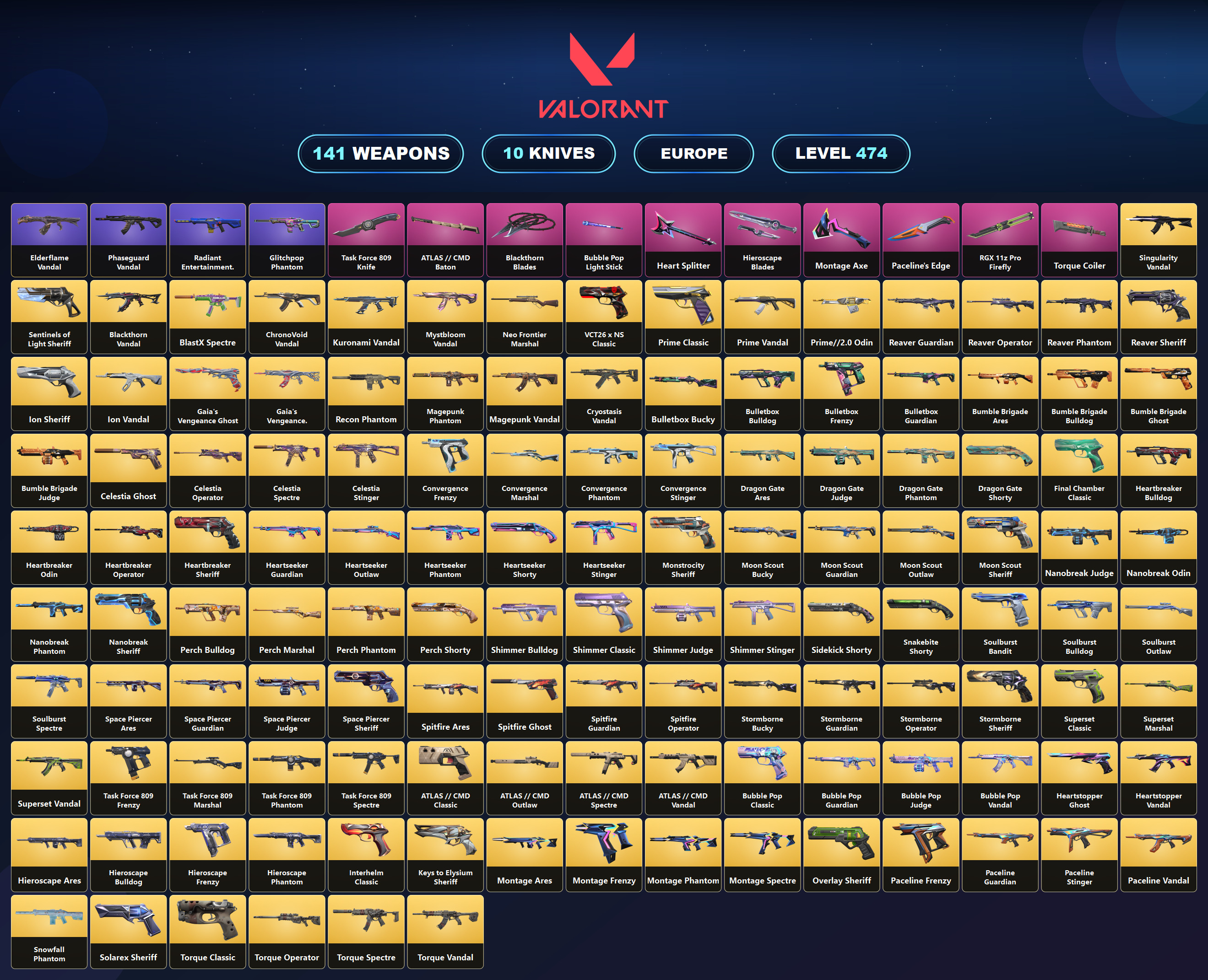
Task: Select the Recon Phantom name label
Action: [366, 420]
